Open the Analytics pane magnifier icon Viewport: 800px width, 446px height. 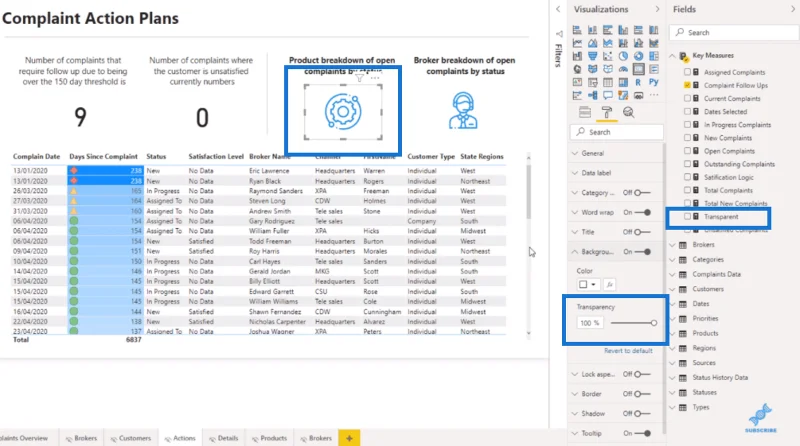coord(629,112)
